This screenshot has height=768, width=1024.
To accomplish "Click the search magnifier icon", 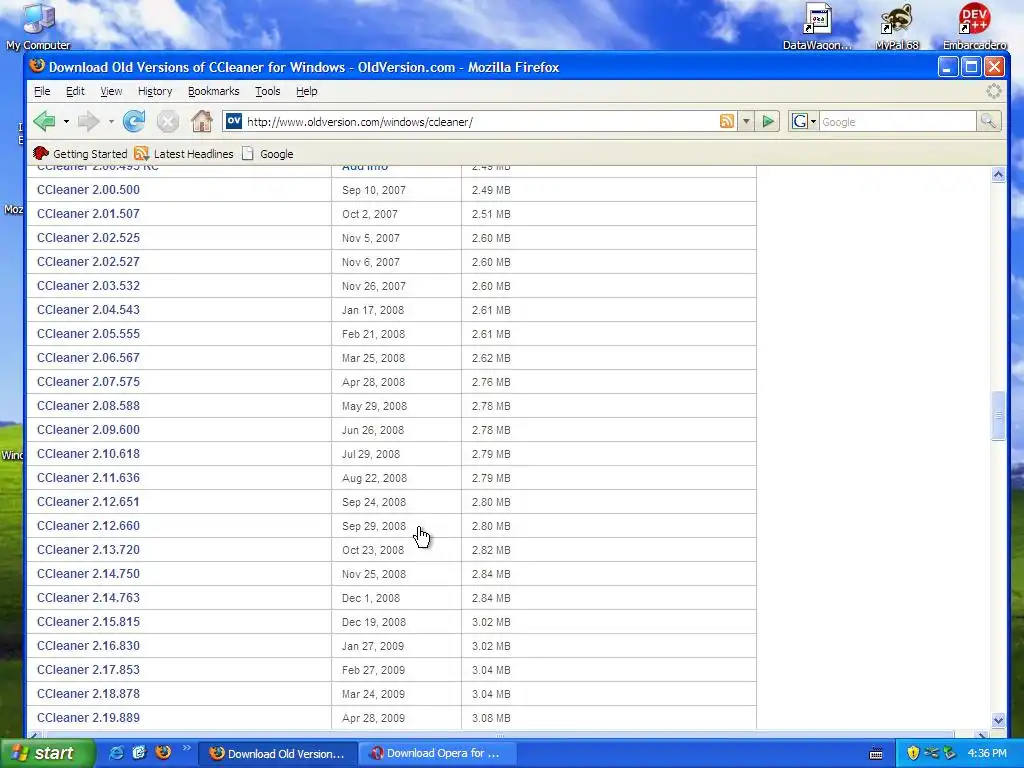I will tap(988, 121).
